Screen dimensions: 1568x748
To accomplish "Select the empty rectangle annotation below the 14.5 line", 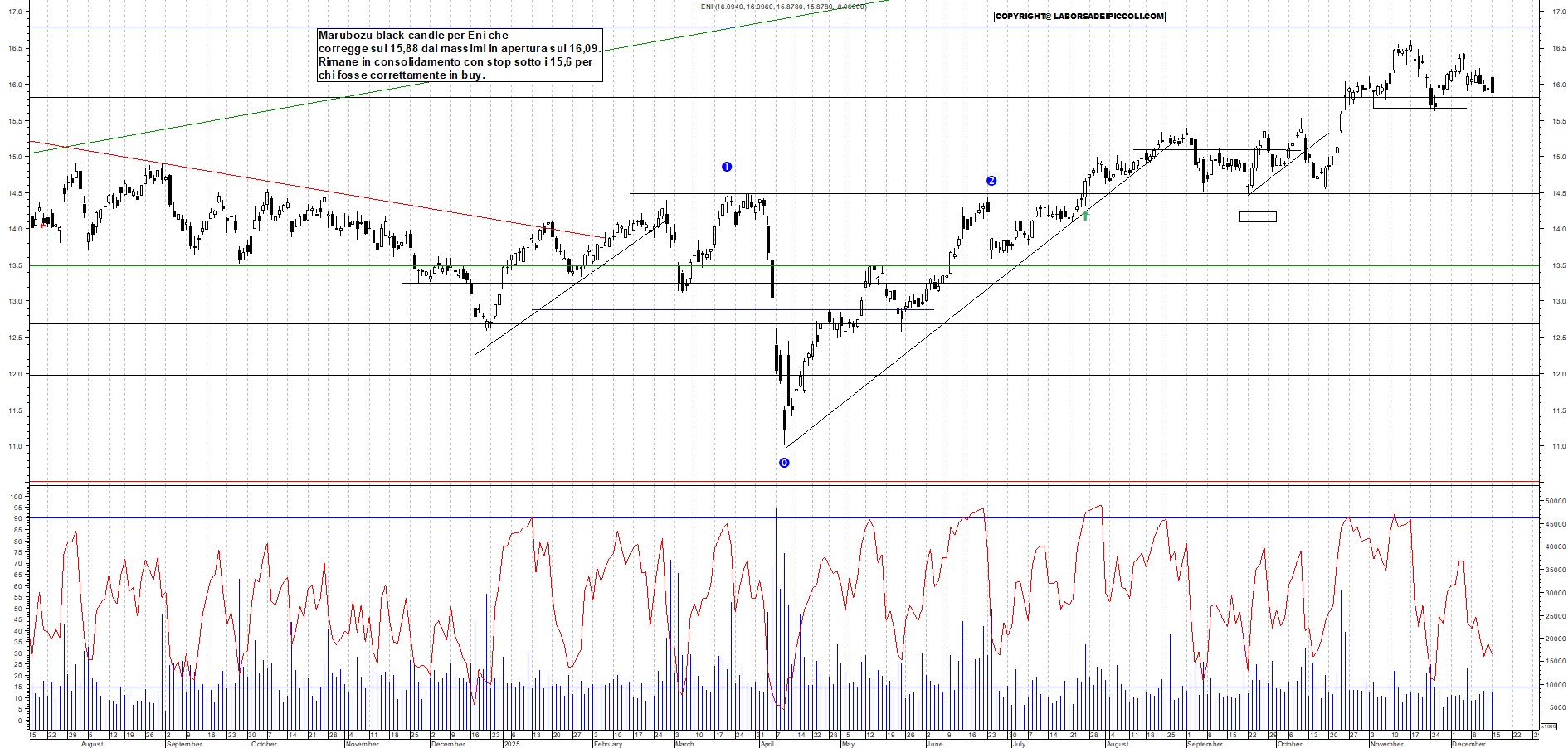I will click(1258, 217).
